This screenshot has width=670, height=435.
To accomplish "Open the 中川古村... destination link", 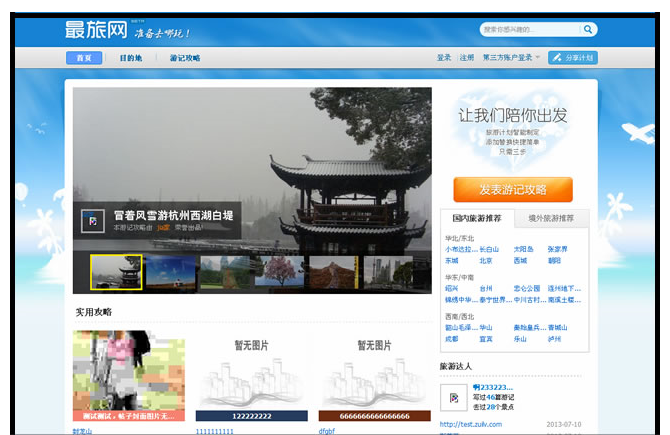I will (529, 300).
